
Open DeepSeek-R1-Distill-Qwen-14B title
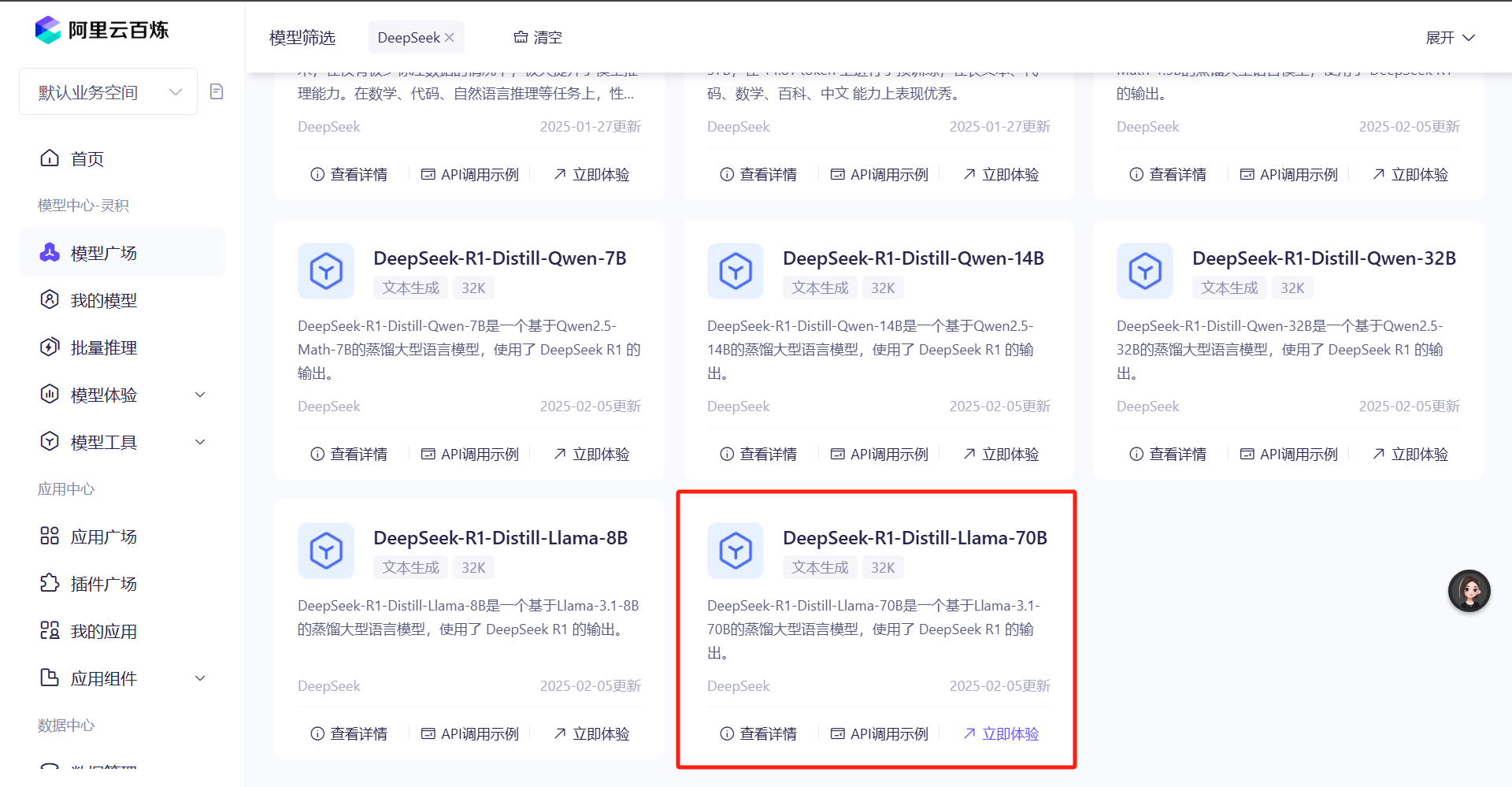tap(913, 258)
